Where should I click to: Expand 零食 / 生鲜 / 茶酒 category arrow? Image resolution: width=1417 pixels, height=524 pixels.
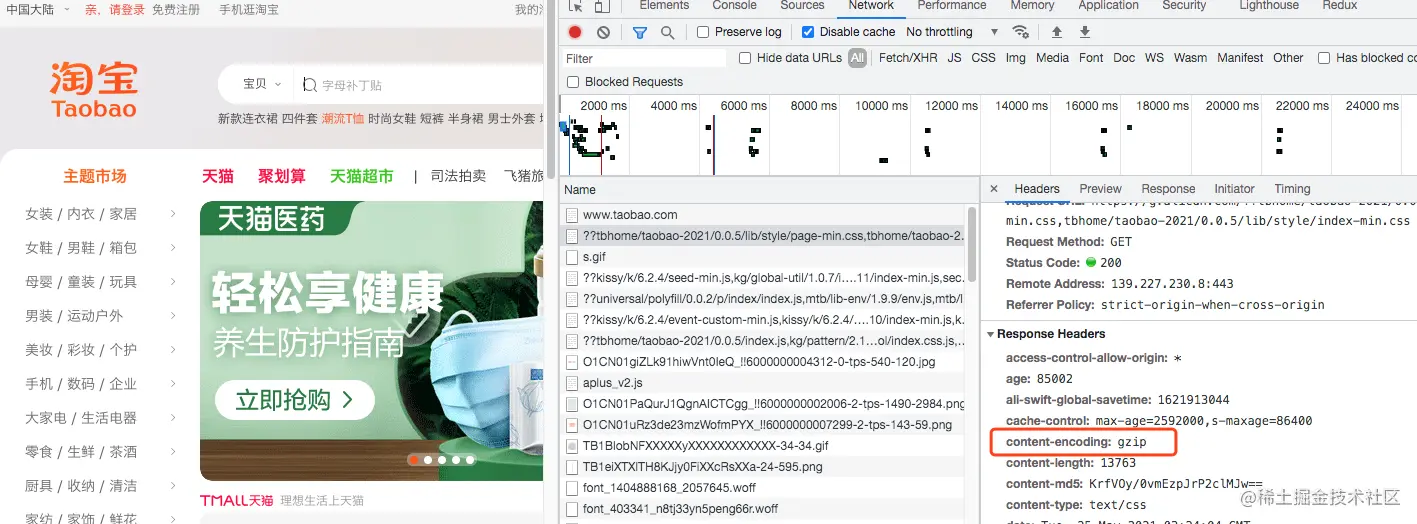173,452
